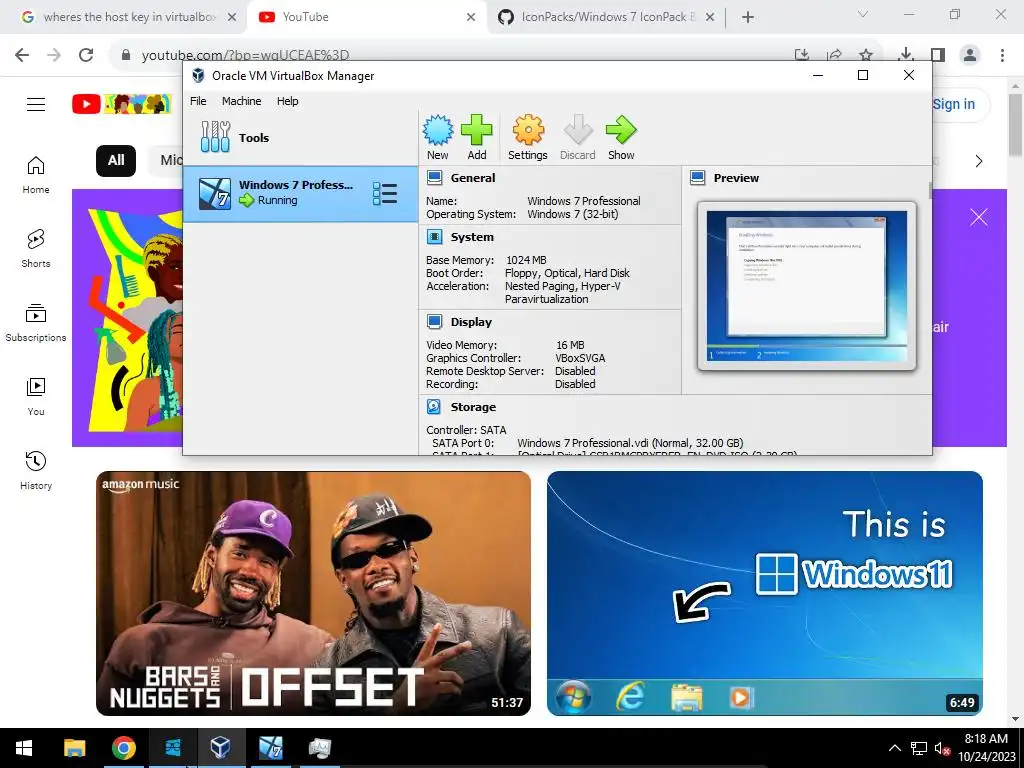The image size is (1024, 768).
Task: Select Tools in VirtualBox sidebar
Action: coord(300,138)
